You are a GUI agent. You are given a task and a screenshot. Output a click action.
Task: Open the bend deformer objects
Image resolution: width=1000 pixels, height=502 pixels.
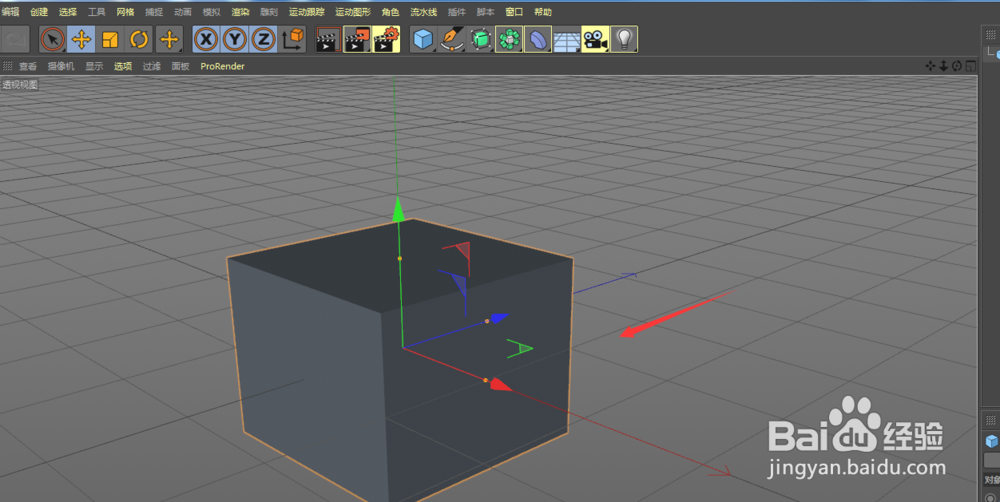pos(538,40)
